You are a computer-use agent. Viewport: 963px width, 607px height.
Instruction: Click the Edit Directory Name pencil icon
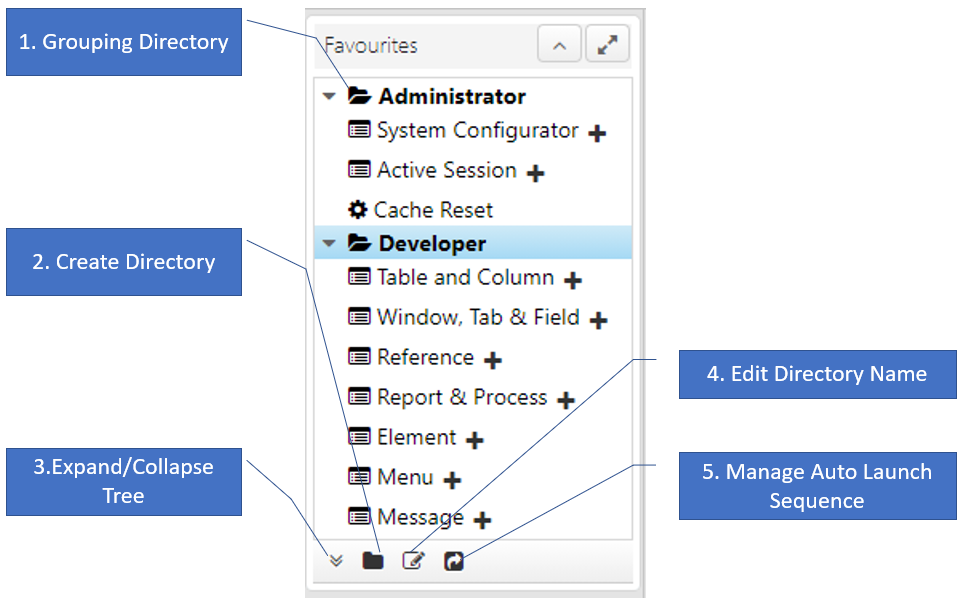413,561
